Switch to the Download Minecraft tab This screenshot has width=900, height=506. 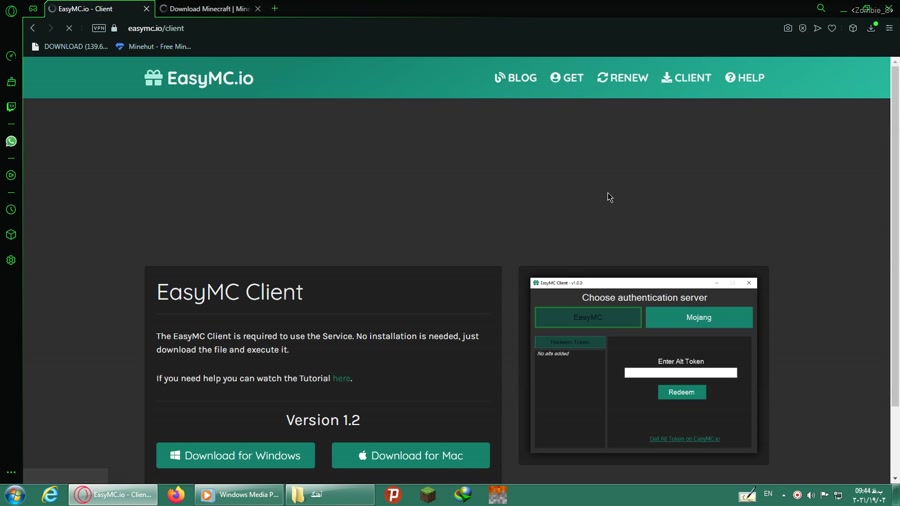[209, 9]
